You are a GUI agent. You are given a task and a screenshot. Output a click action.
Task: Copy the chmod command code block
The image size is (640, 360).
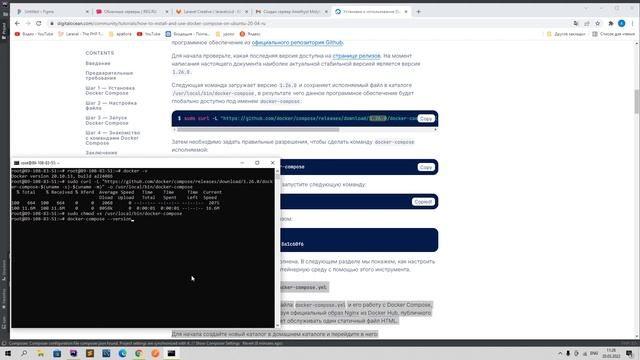click(426, 167)
